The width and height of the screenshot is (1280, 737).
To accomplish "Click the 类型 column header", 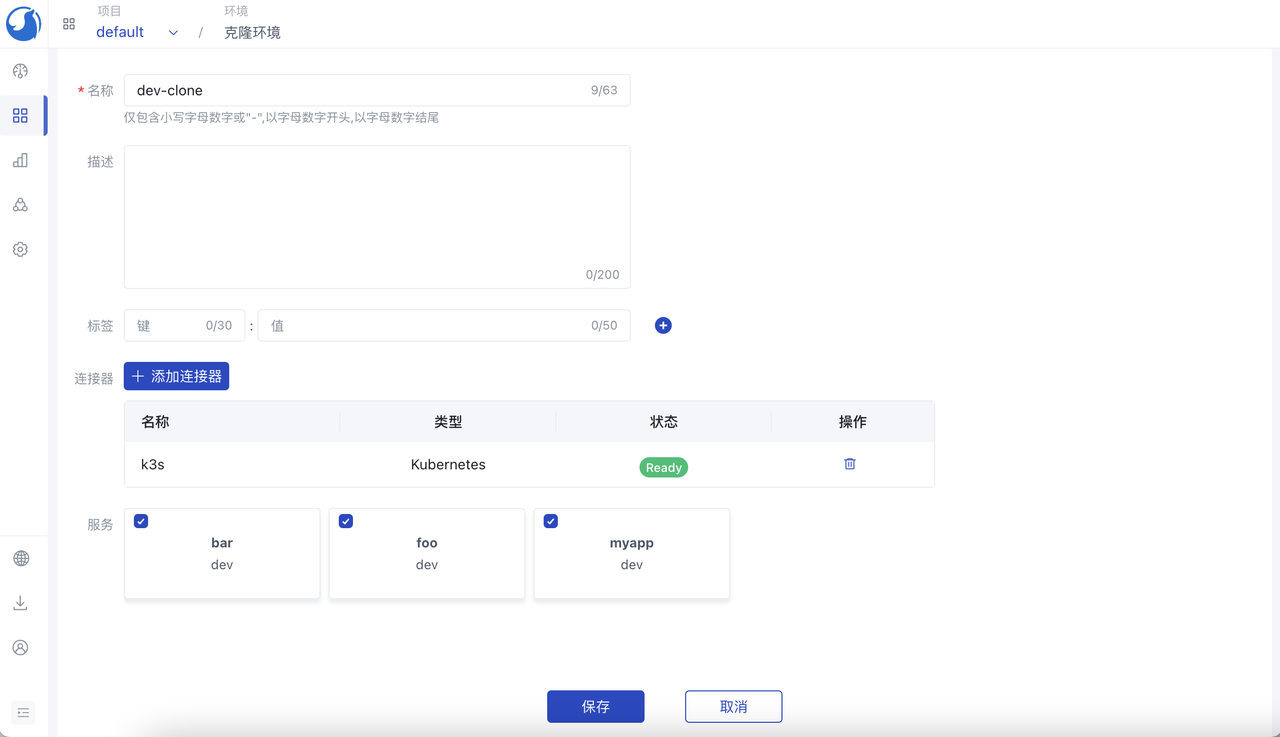I will pyautogui.click(x=448, y=422).
